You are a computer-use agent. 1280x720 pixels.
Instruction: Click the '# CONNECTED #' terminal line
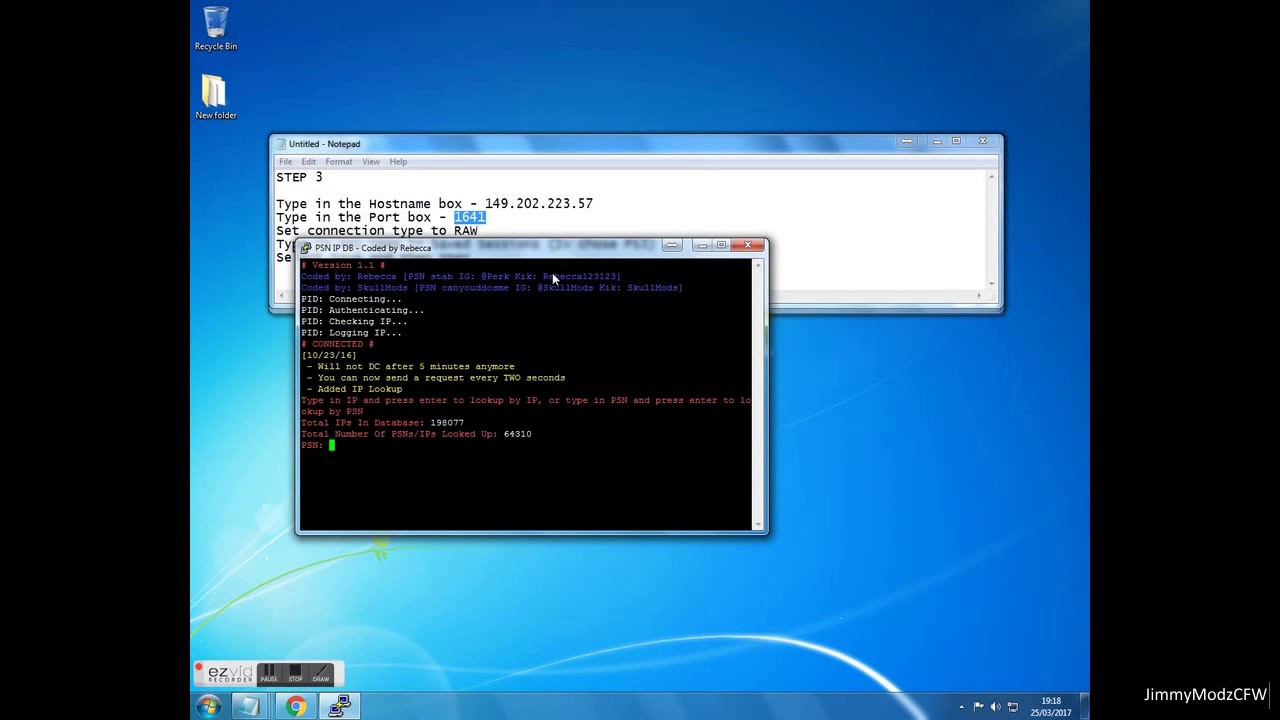(x=337, y=344)
